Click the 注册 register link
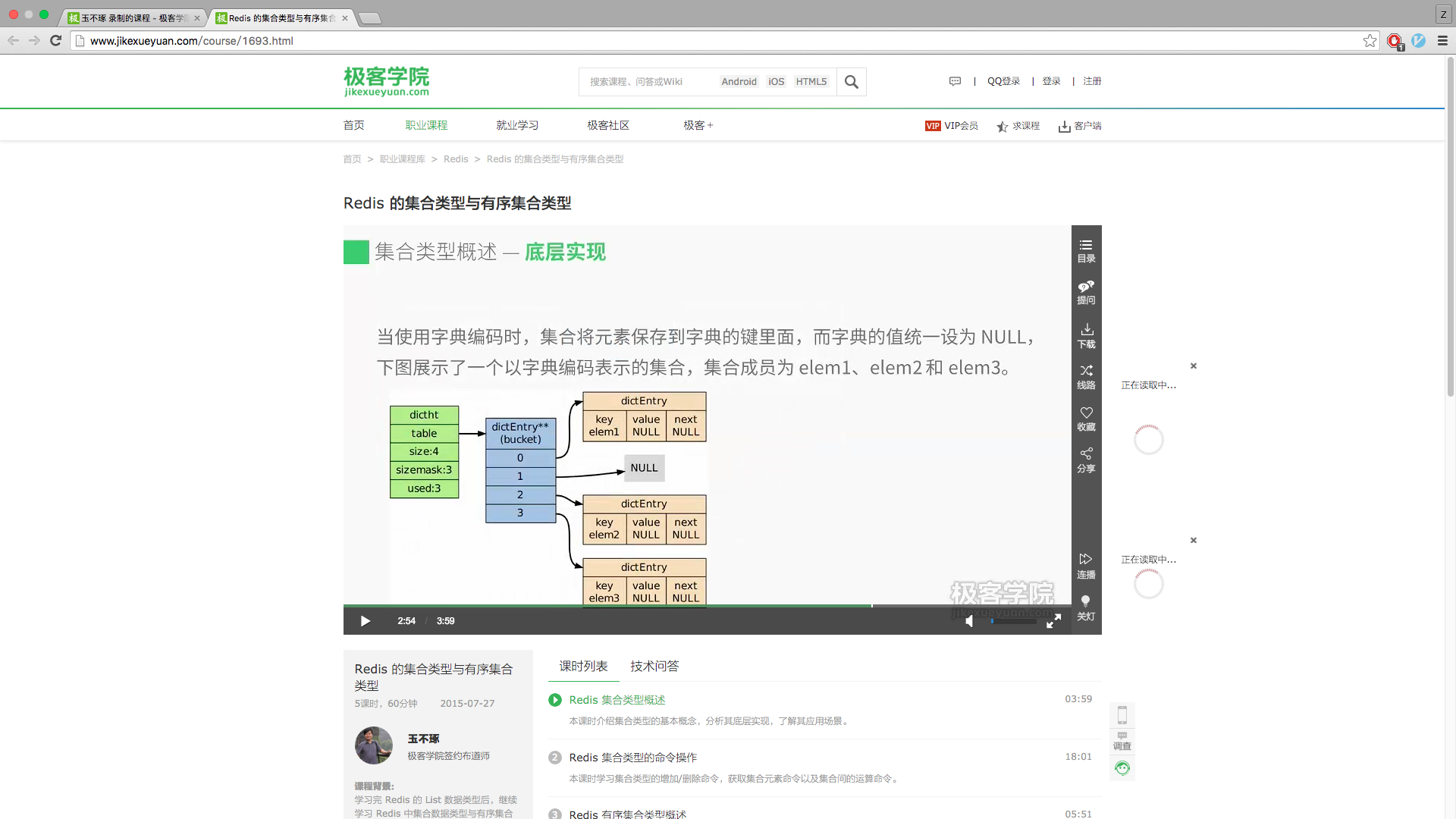This screenshot has width=1456, height=819. [1092, 81]
